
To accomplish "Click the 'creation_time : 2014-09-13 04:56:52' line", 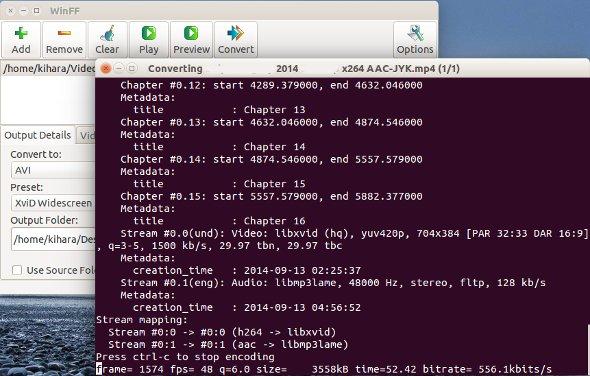I will [x=247, y=307].
